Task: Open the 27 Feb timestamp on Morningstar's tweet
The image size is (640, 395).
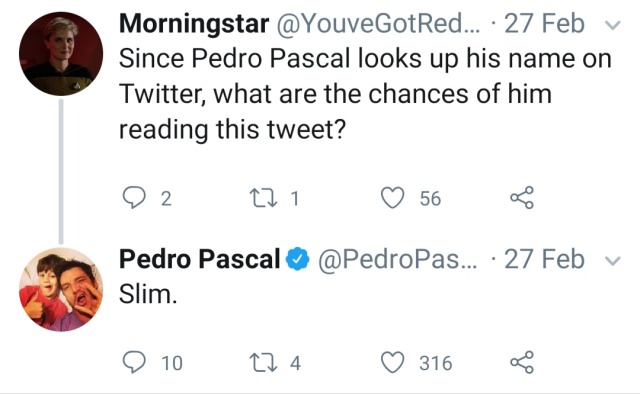Action: pos(544,24)
